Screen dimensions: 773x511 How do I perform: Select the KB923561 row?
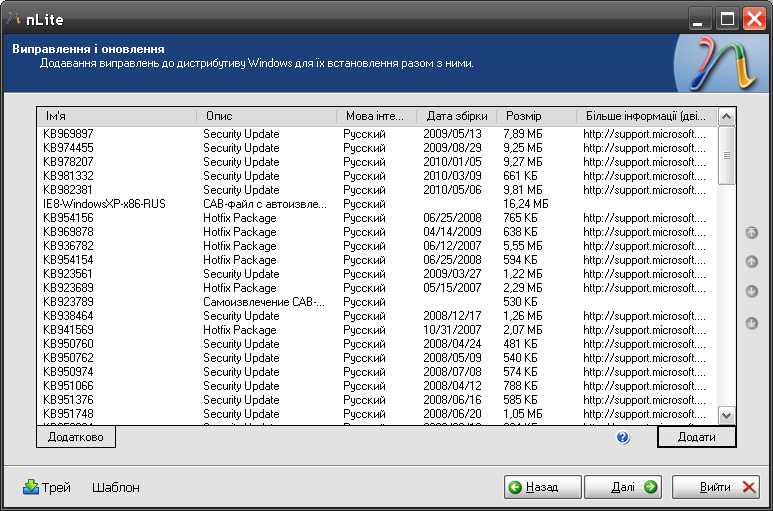tap(377, 274)
